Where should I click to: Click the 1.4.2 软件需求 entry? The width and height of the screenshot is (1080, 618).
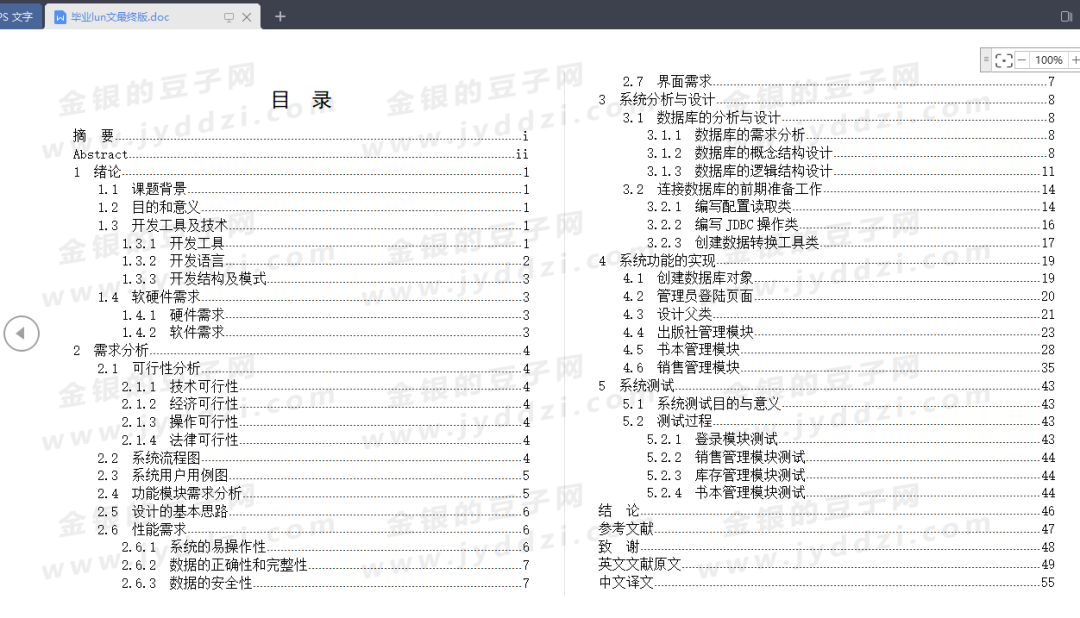pyautogui.click(x=325, y=332)
